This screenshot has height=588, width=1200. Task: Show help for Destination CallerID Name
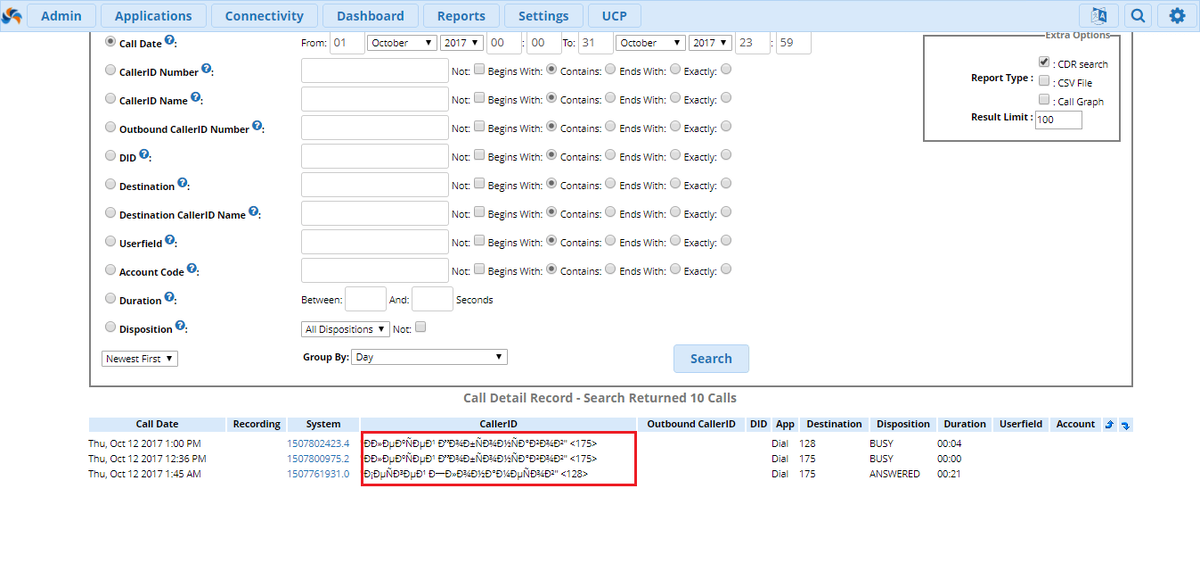click(253, 212)
